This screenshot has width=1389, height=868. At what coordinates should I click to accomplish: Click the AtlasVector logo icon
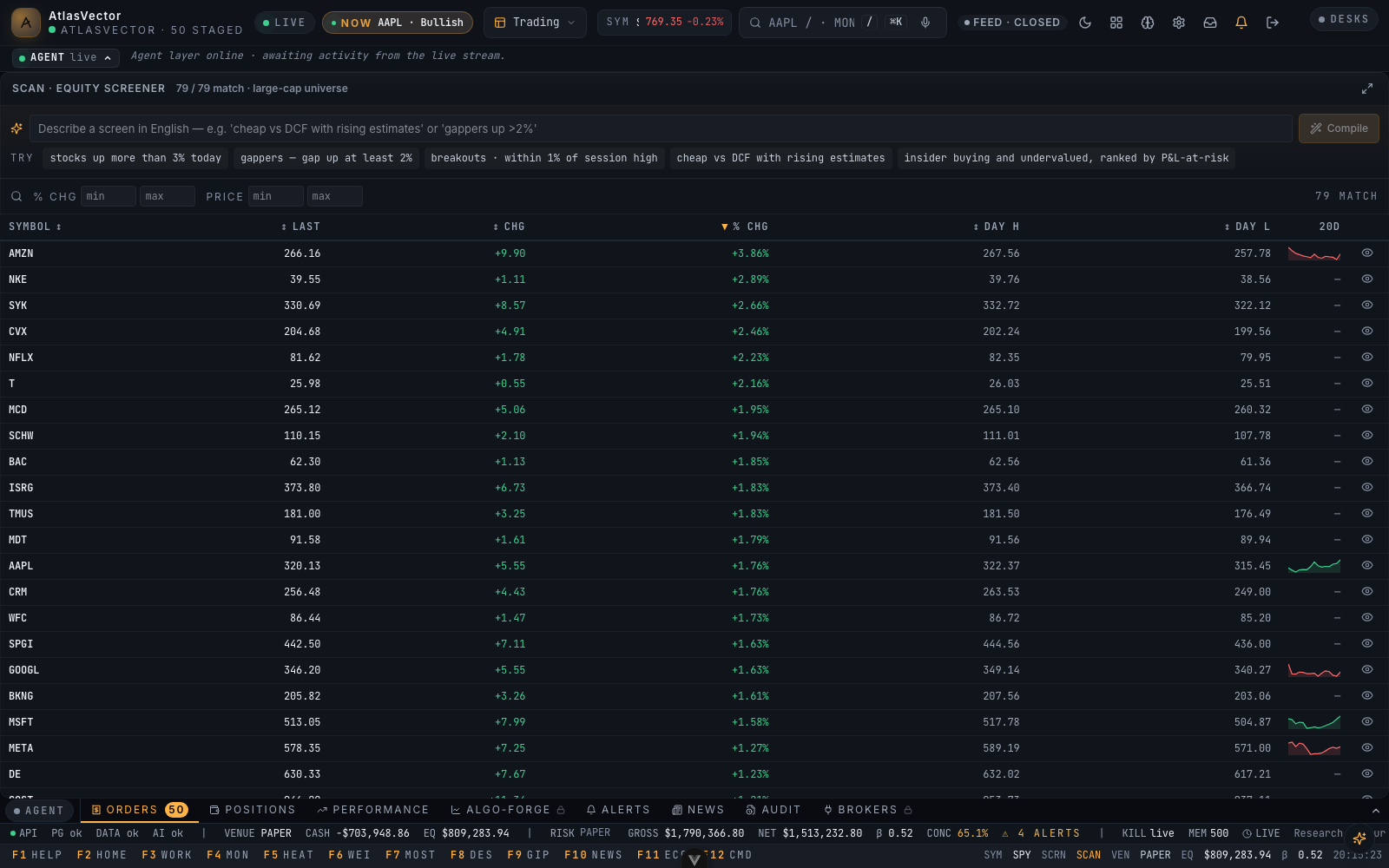pyautogui.click(x=25, y=23)
